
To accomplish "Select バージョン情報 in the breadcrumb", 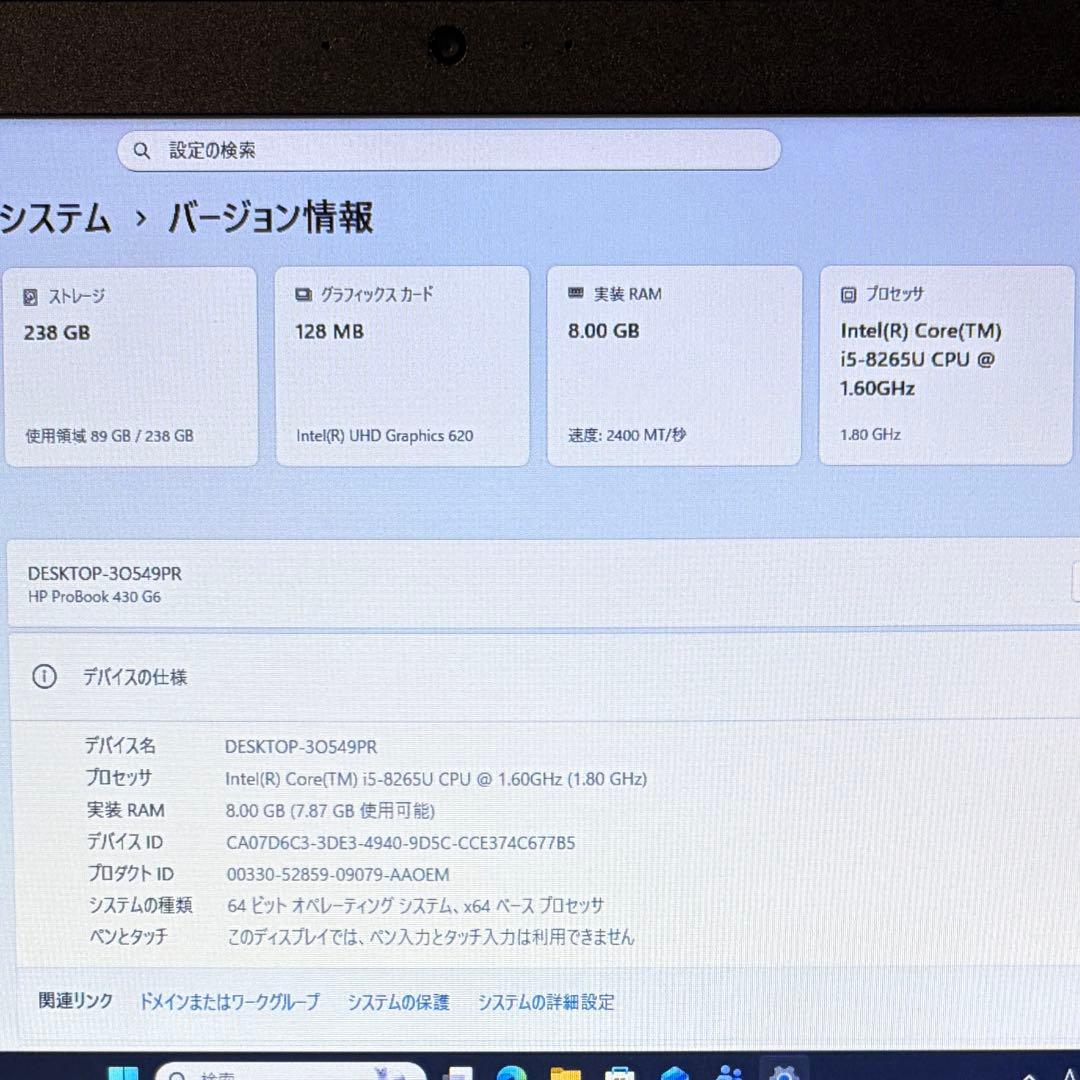I will 270,219.
